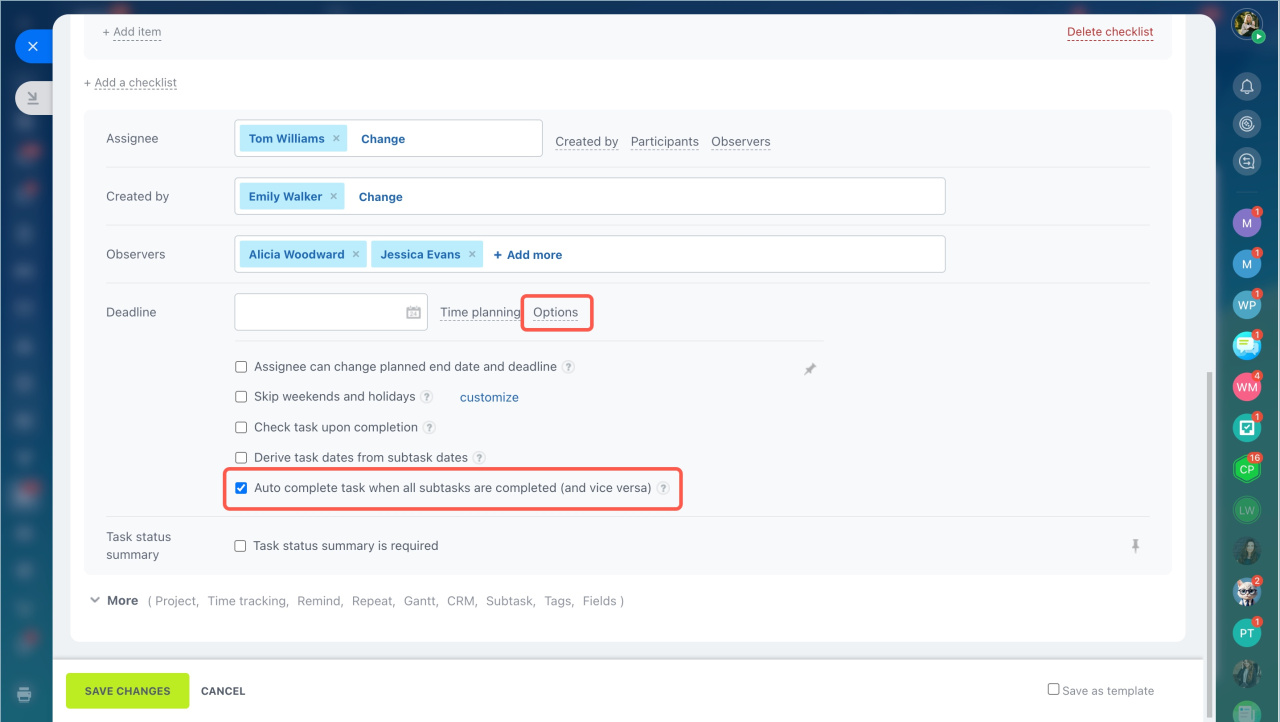Screen dimensions: 1280x722
Task: Open Repeat in the More section
Action: [372, 601]
